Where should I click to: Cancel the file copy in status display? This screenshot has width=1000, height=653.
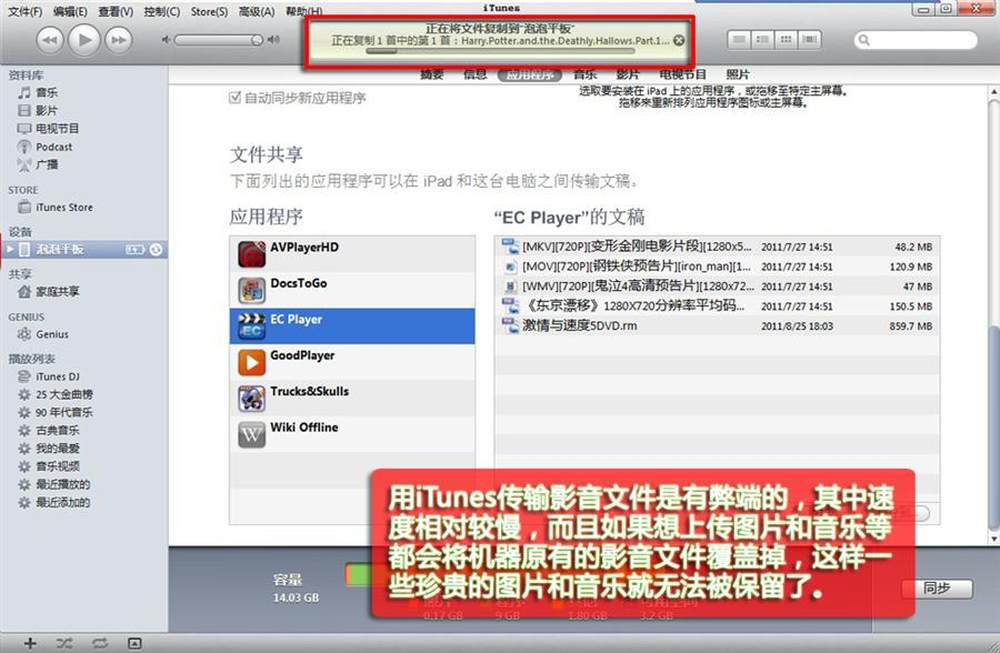click(679, 40)
